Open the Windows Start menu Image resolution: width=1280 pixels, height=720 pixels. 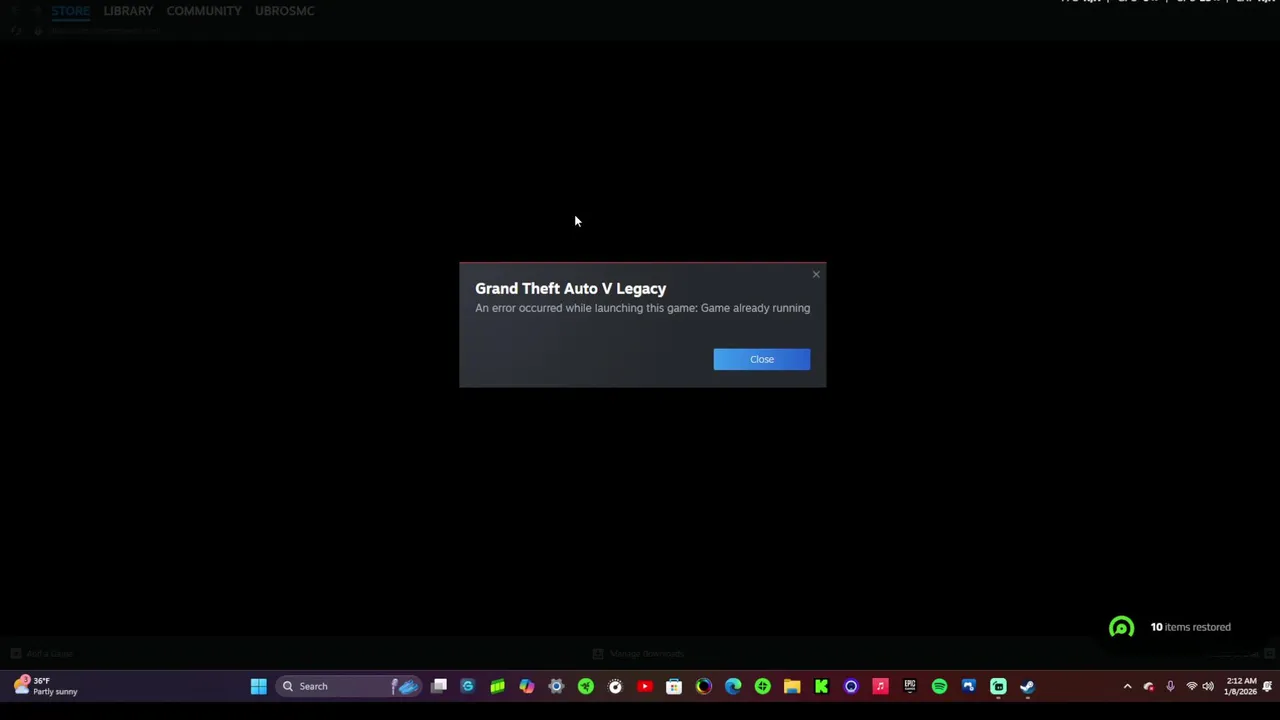click(259, 686)
